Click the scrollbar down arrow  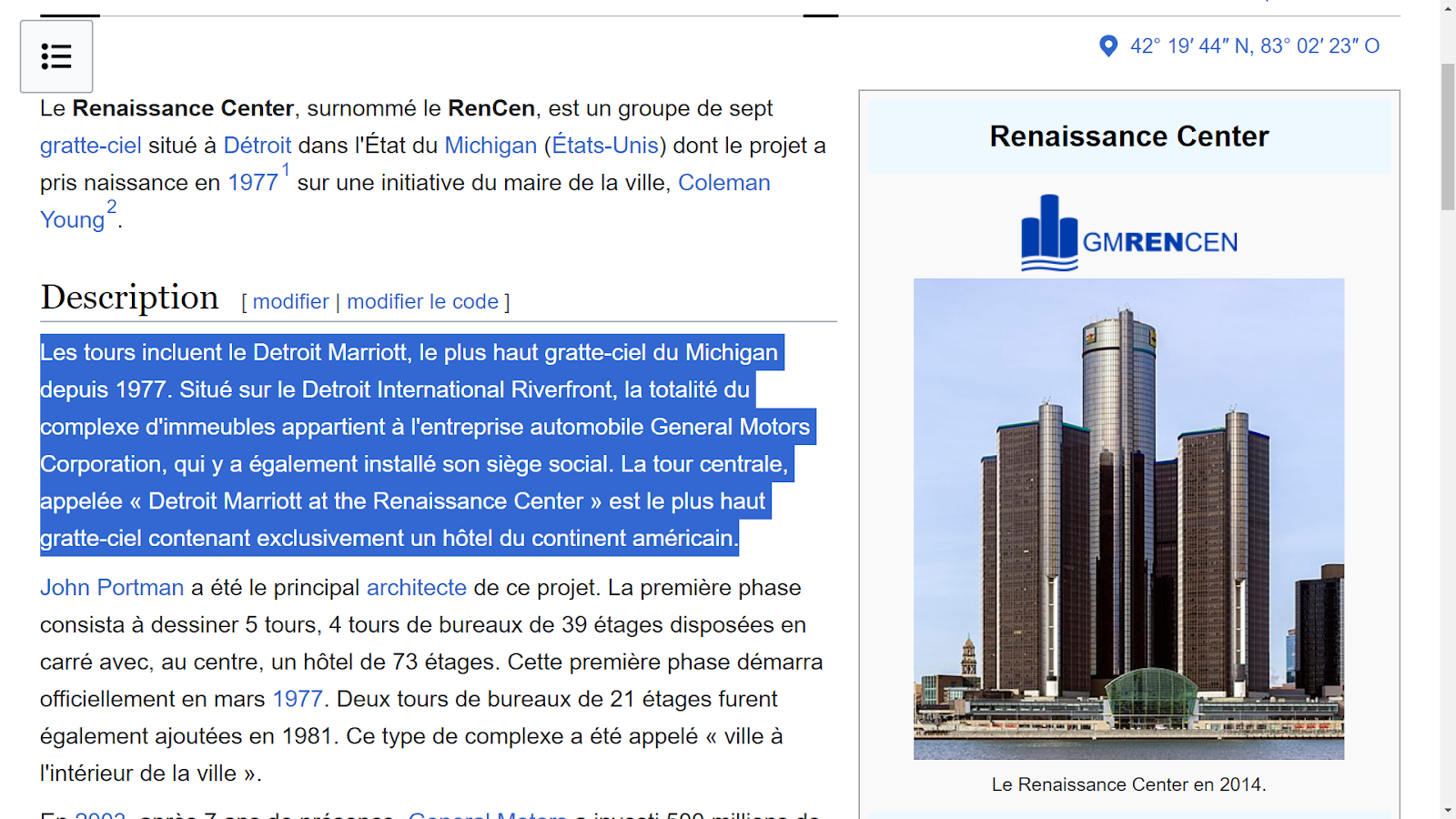pyautogui.click(x=1448, y=810)
